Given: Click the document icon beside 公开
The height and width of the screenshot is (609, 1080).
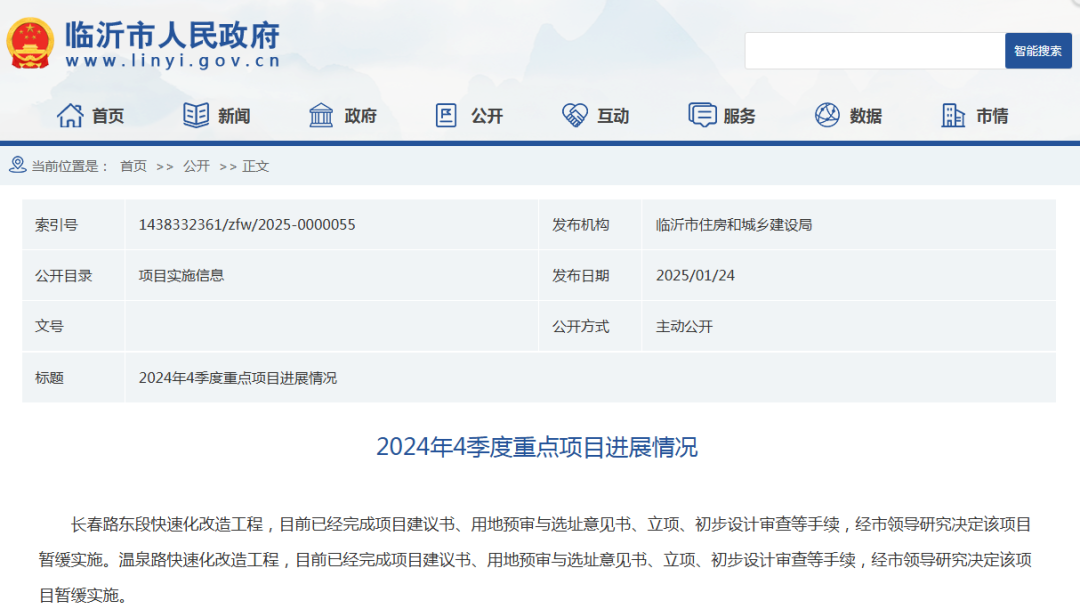Looking at the screenshot, I should coord(446,116).
